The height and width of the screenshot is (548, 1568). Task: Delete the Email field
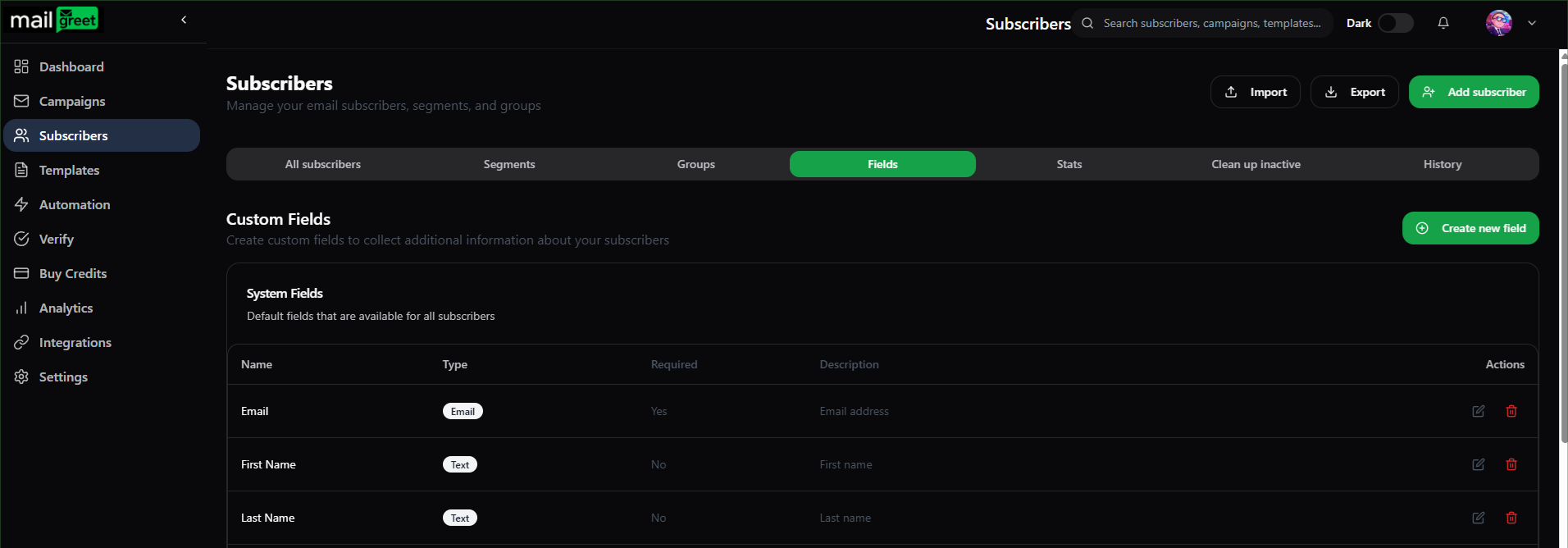click(x=1511, y=411)
